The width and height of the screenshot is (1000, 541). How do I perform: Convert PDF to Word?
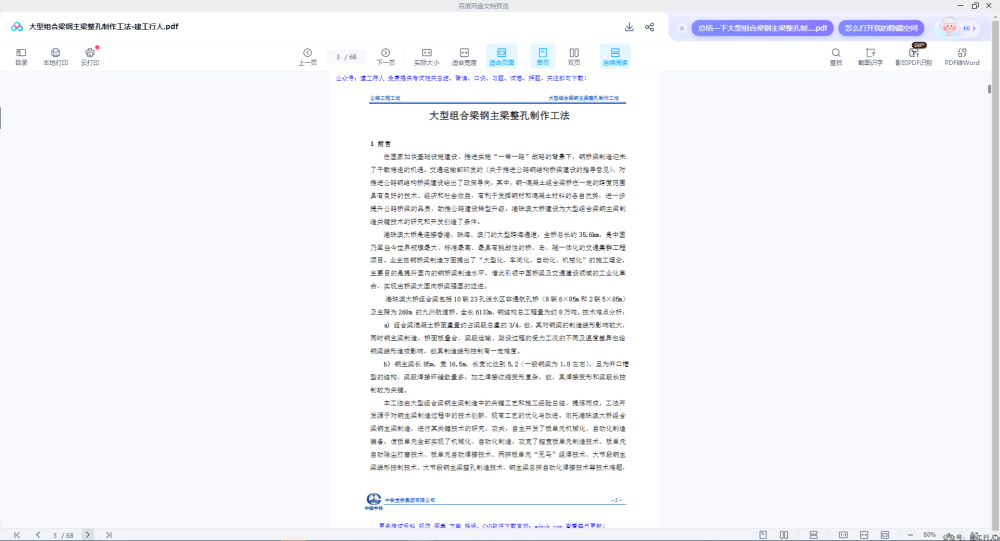(962, 57)
